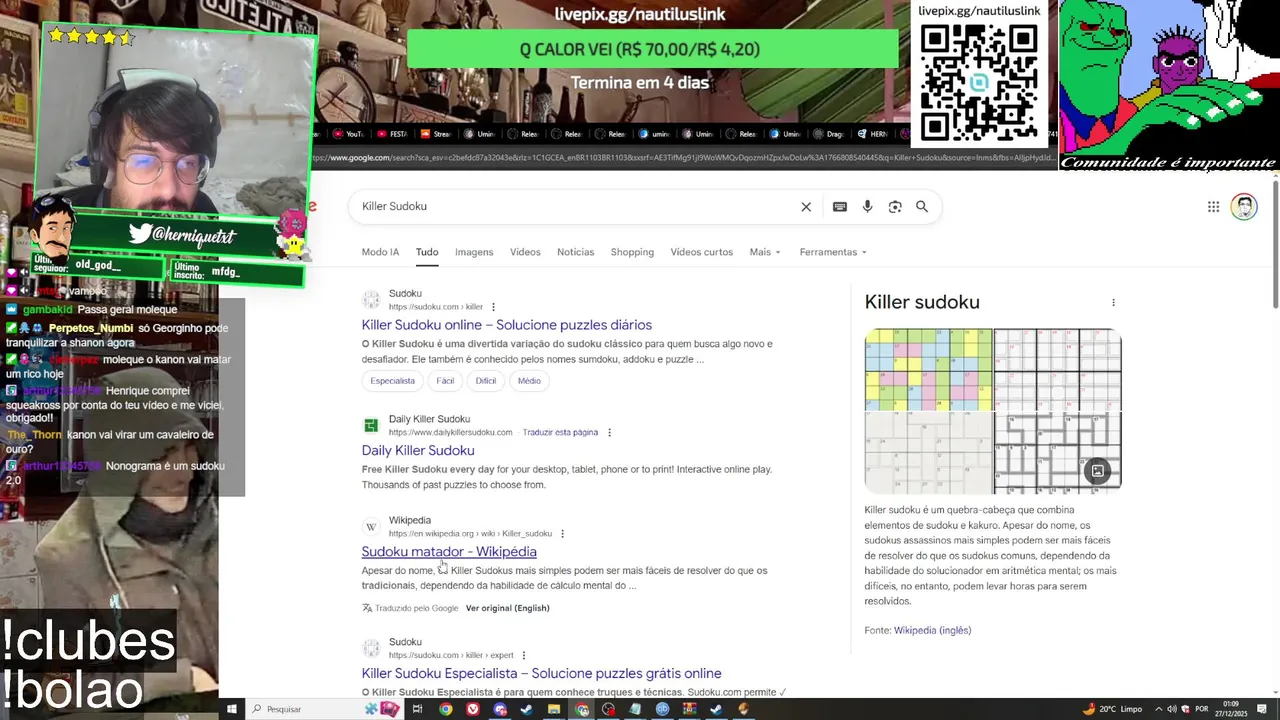
Task: Select the Médio chip
Action: (x=529, y=381)
